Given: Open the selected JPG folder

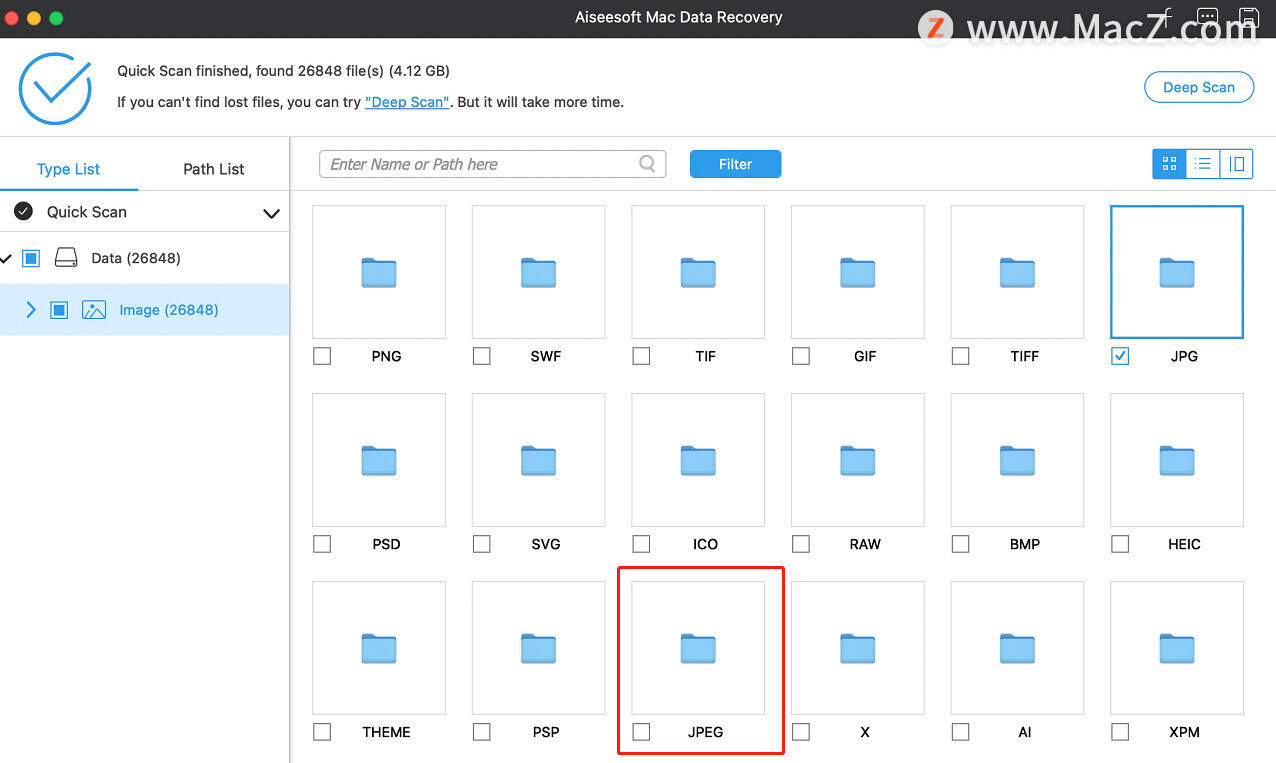Looking at the screenshot, I should pos(1177,272).
